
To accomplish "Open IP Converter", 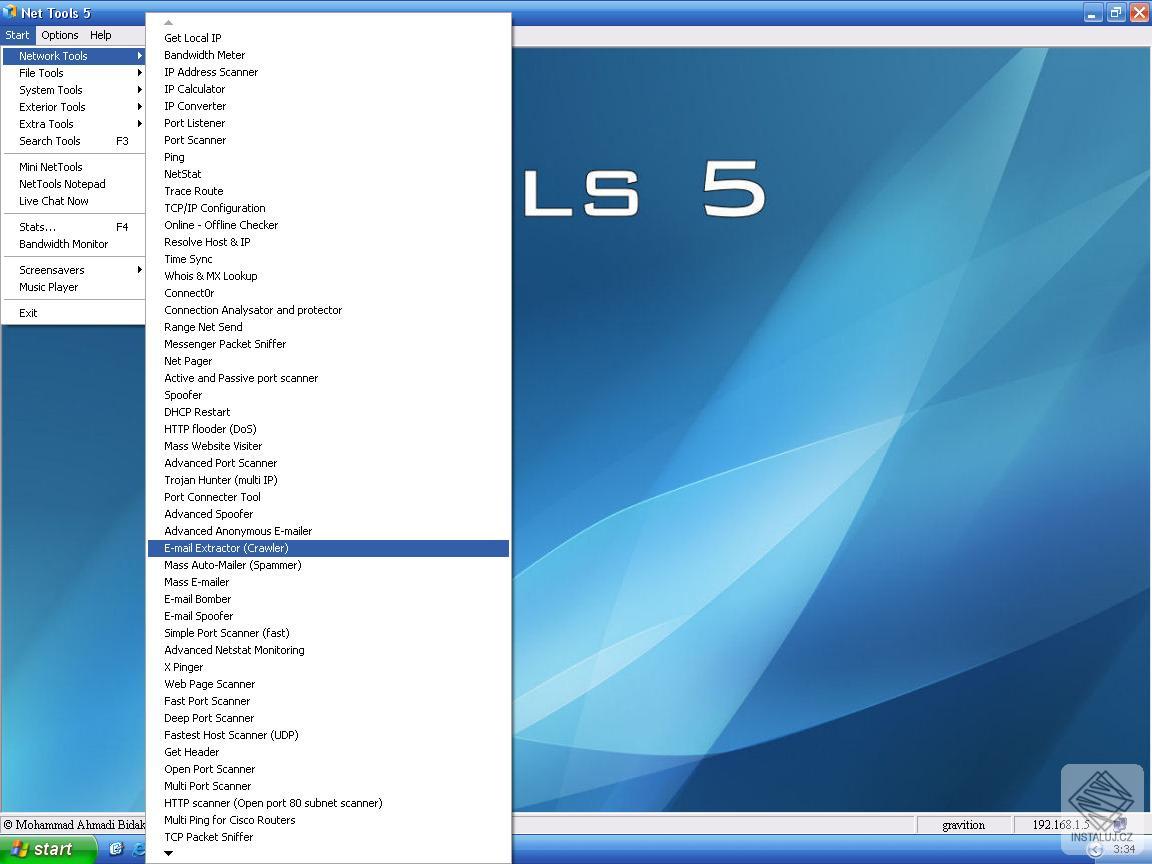I will [328, 106].
